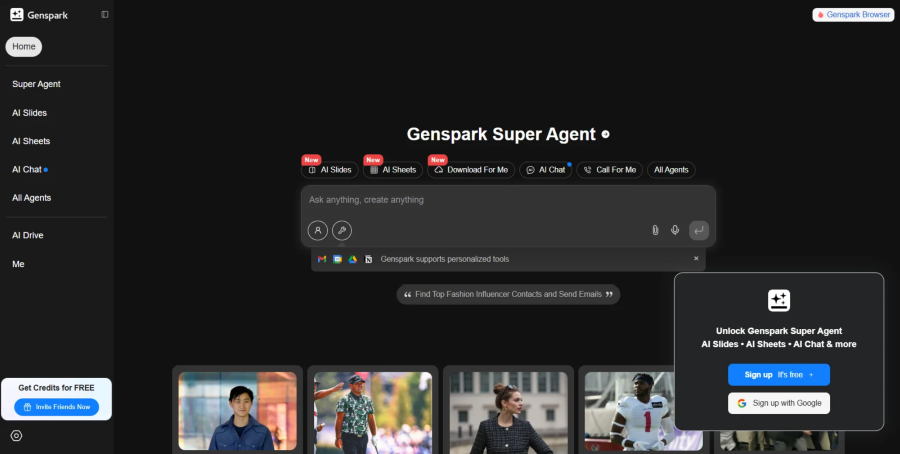The height and width of the screenshot is (454, 900).
Task: Select the Call For Me chip
Action: tap(610, 170)
